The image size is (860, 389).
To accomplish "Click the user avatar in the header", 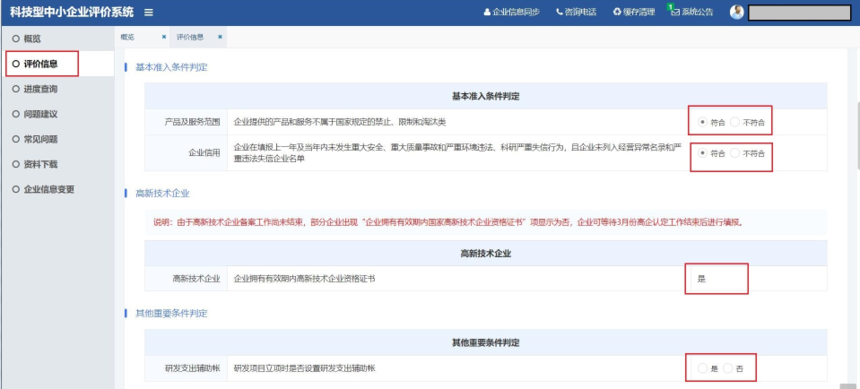I will [x=737, y=12].
